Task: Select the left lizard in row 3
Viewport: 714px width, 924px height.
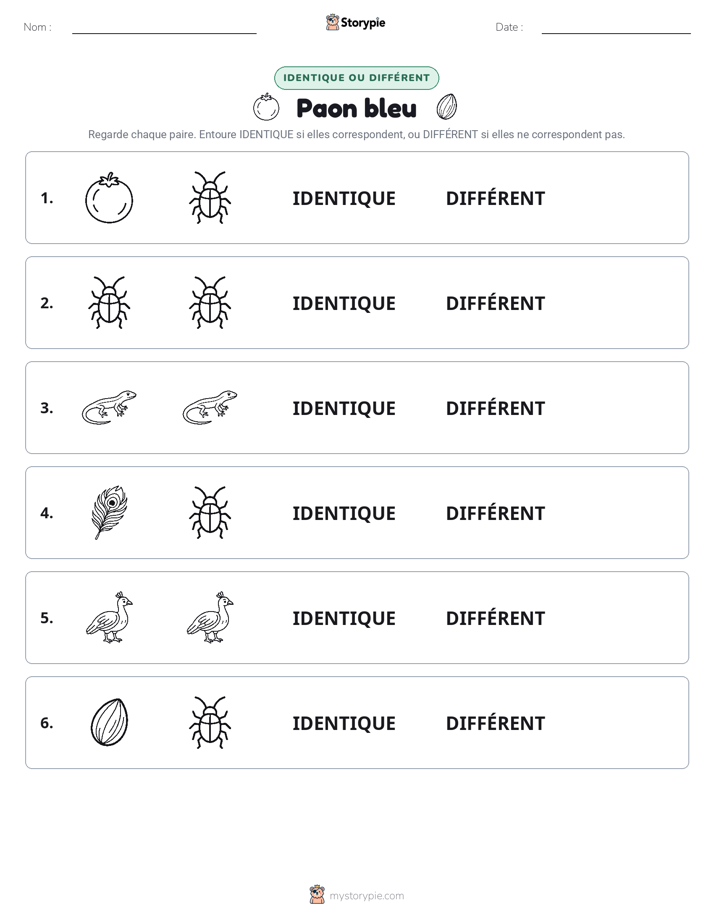Action: [x=109, y=407]
